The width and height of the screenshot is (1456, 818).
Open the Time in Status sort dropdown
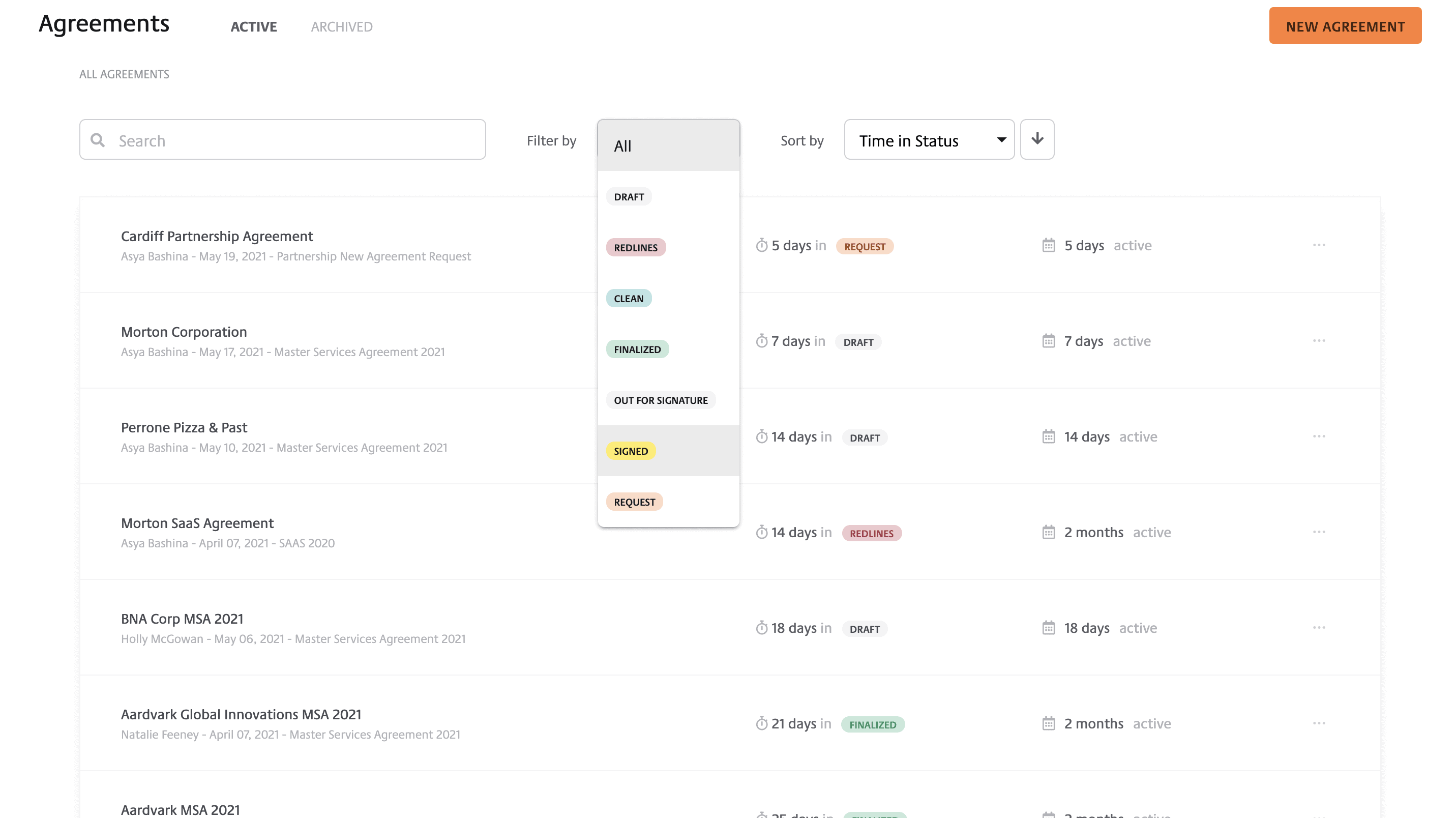pos(929,139)
